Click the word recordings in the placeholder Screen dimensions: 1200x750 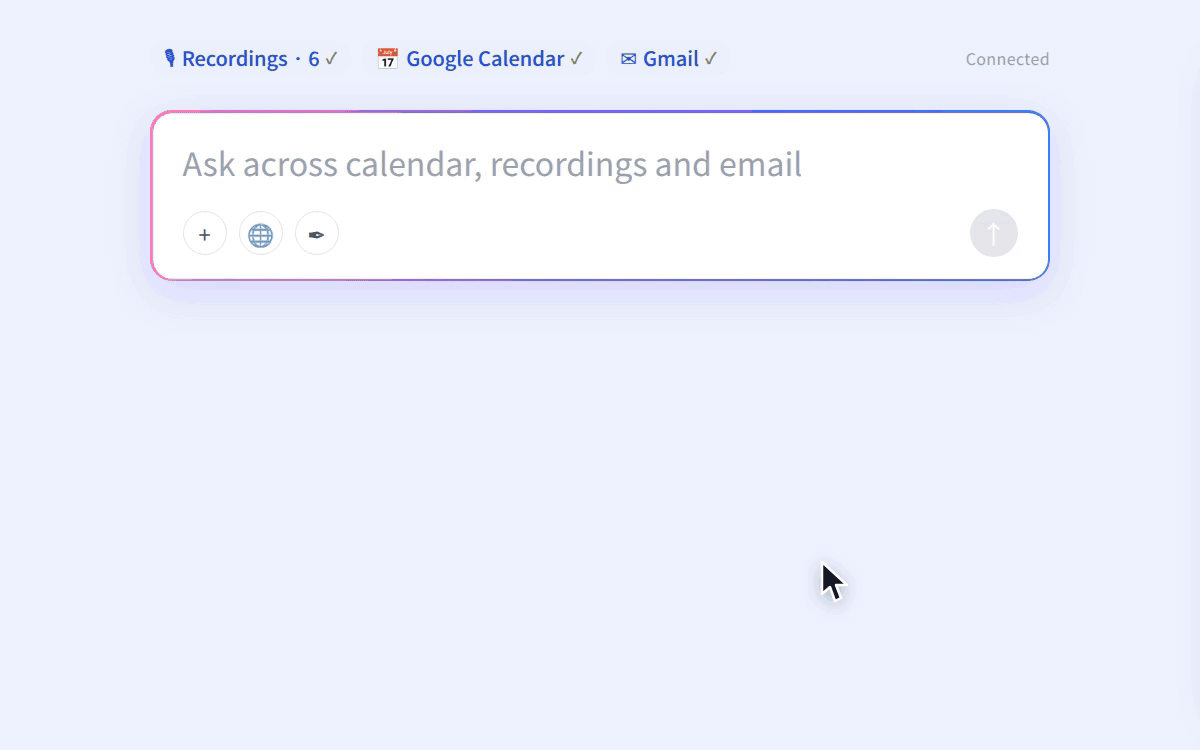click(x=568, y=164)
